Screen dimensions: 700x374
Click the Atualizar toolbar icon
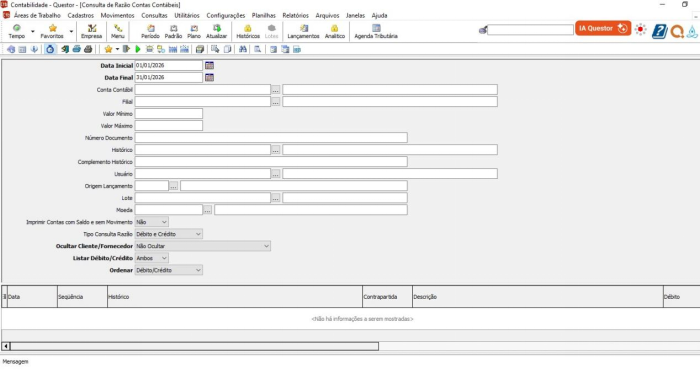(x=217, y=31)
